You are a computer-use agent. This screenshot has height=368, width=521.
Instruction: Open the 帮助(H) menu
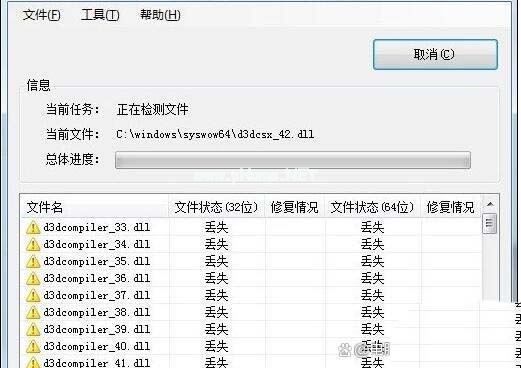pyautogui.click(x=160, y=15)
